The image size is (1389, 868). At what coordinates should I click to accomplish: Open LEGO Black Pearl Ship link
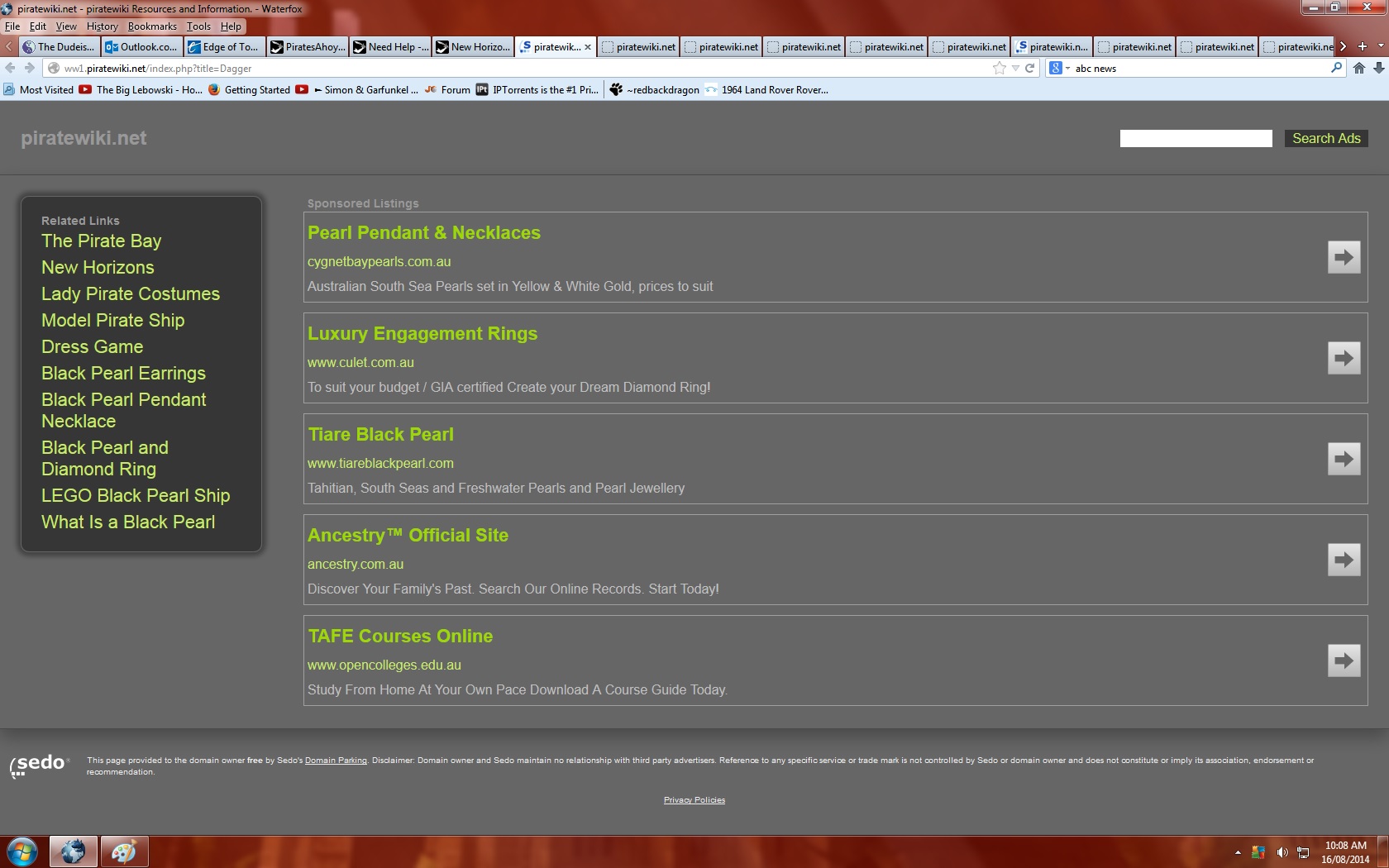(x=136, y=495)
